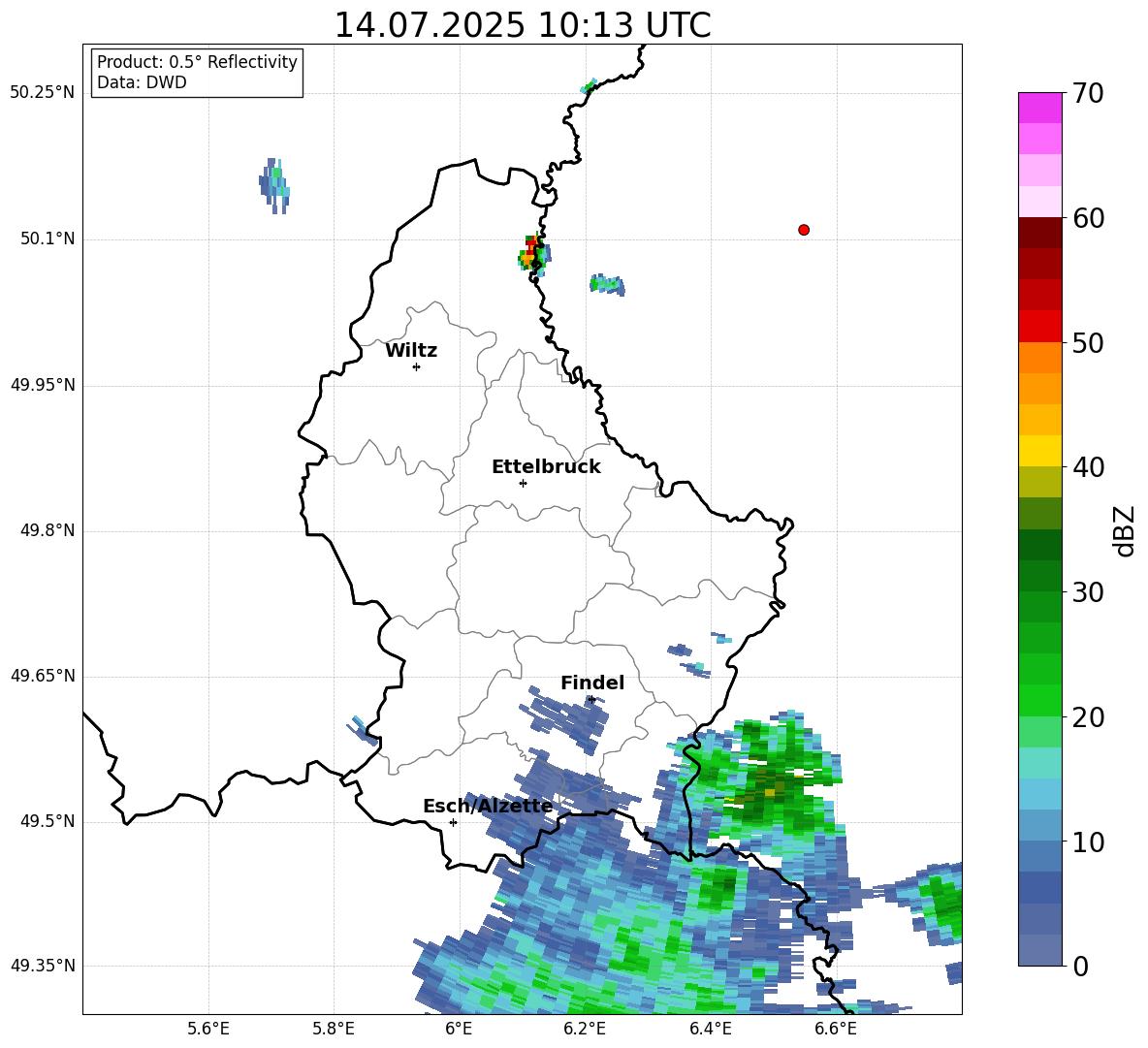
Task: Click the 'Data: DWD' label
Action: pos(142,82)
